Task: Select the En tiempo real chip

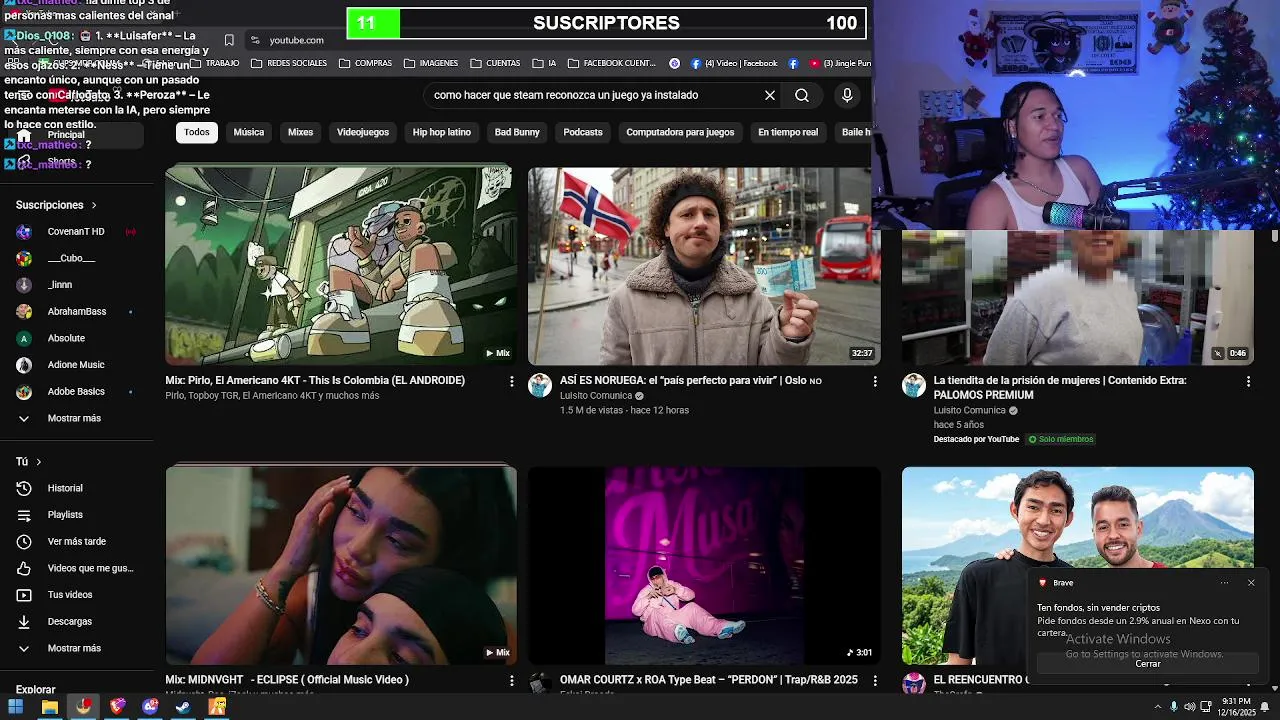Action: [788, 132]
